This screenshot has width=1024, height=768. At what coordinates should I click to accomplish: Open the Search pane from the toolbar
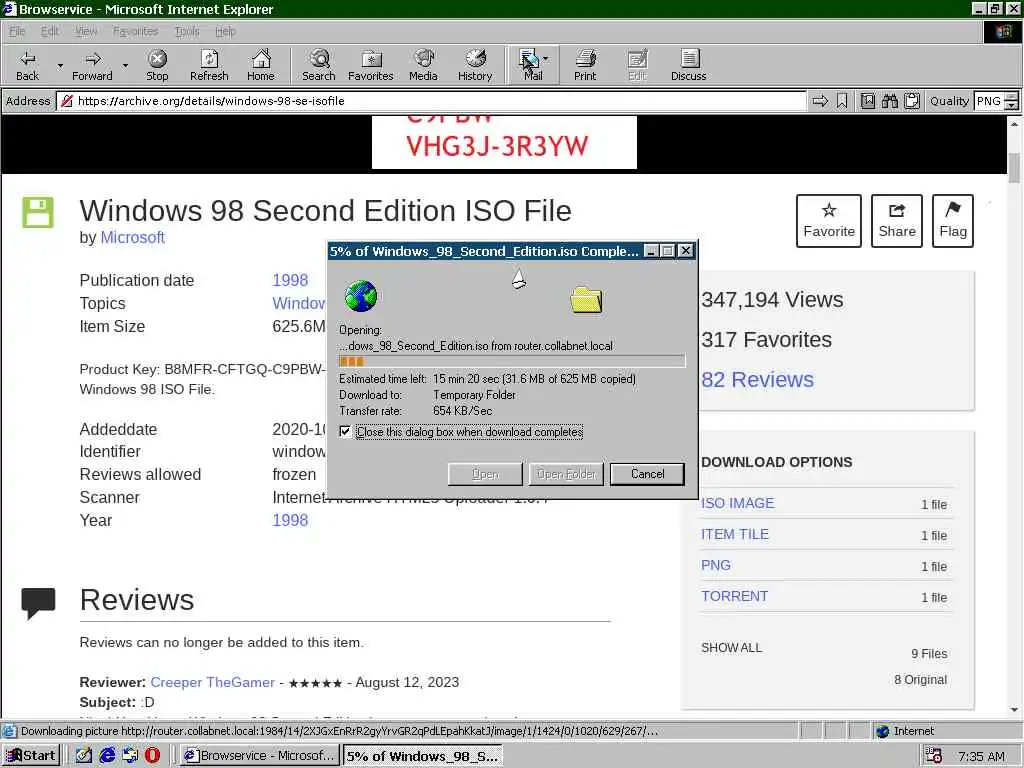[x=319, y=65]
